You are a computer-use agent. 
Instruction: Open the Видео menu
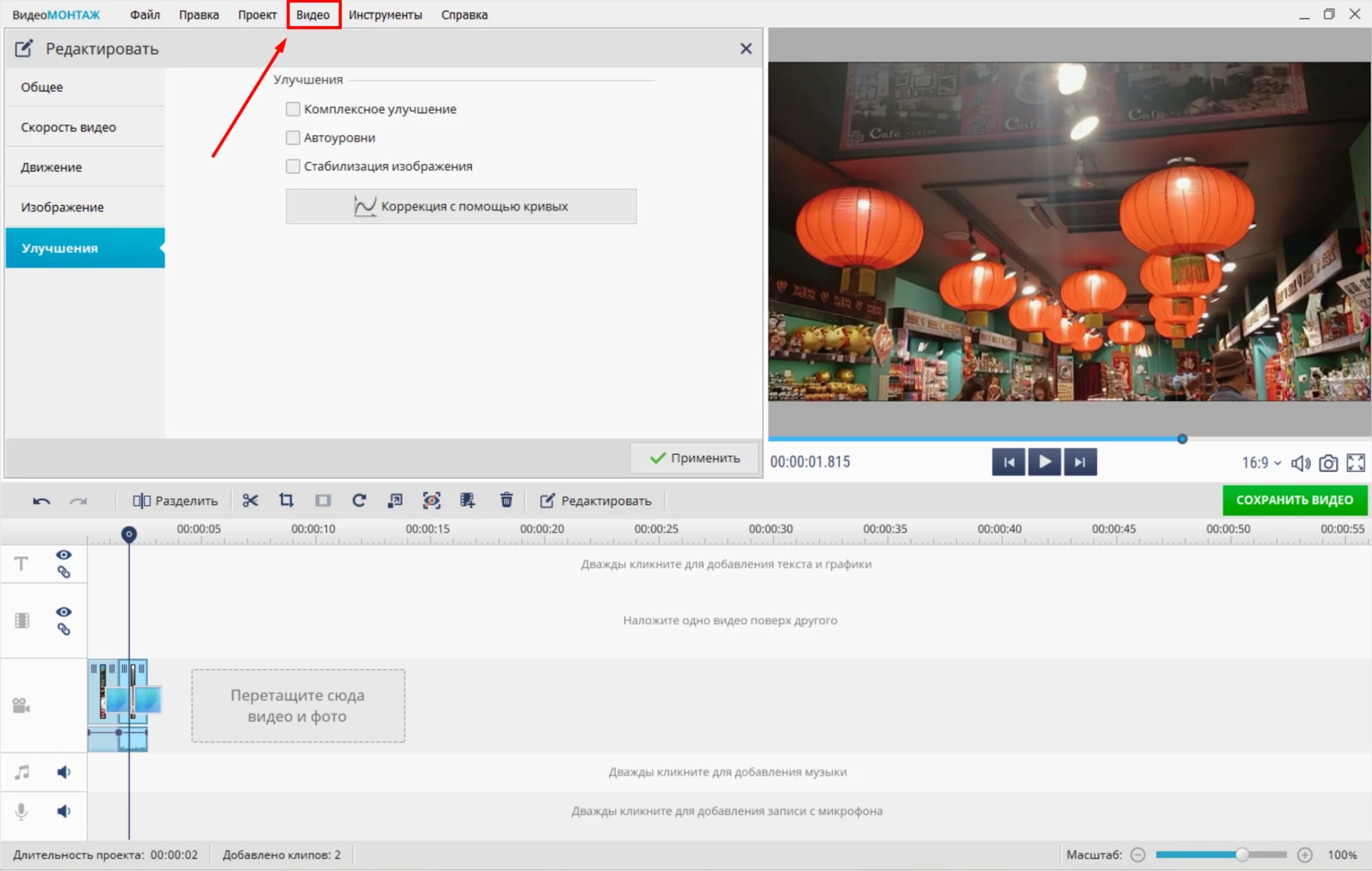tap(313, 14)
